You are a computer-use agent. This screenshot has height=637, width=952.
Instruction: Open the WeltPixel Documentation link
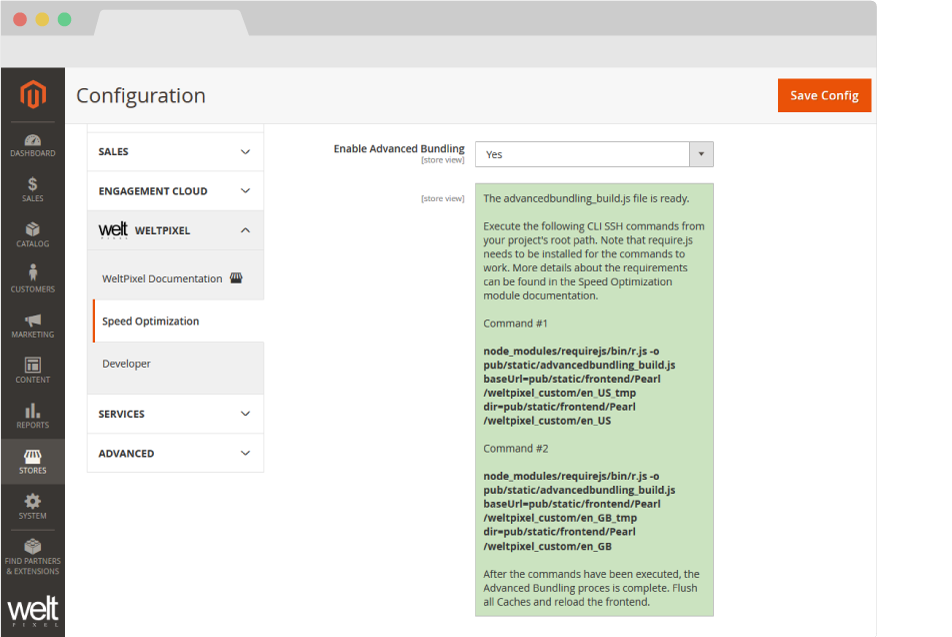[162, 279]
